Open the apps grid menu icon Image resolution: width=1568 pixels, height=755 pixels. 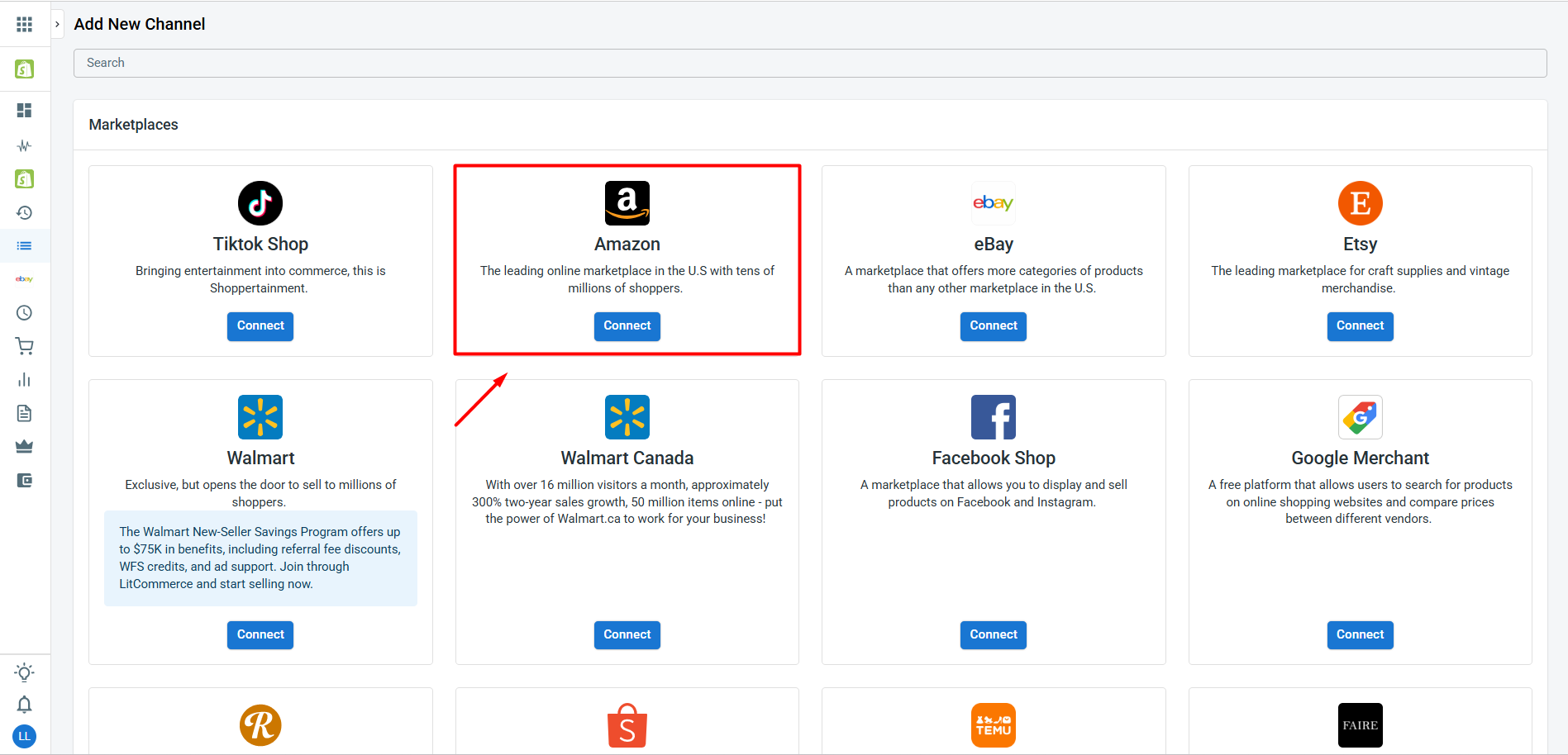tap(24, 25)
